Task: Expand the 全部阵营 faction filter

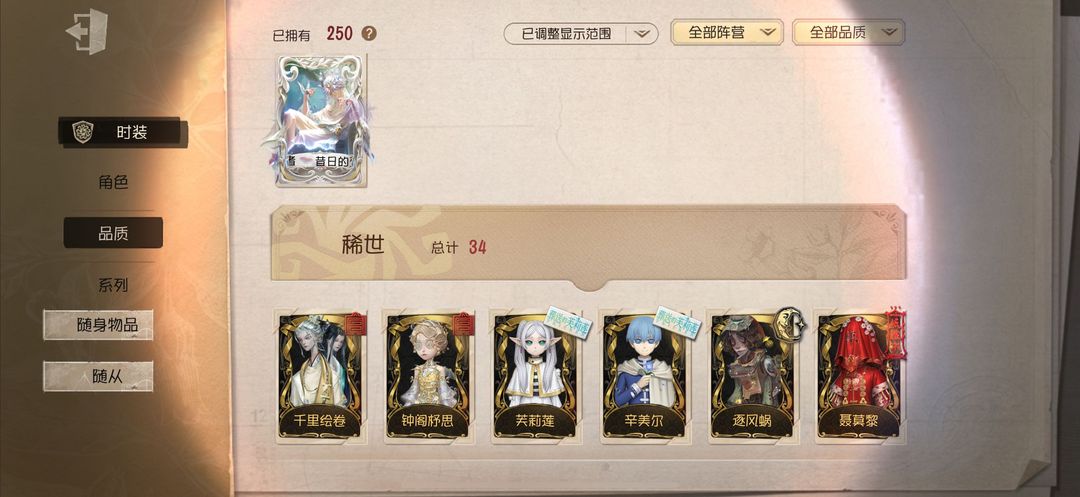Action: 727,32
